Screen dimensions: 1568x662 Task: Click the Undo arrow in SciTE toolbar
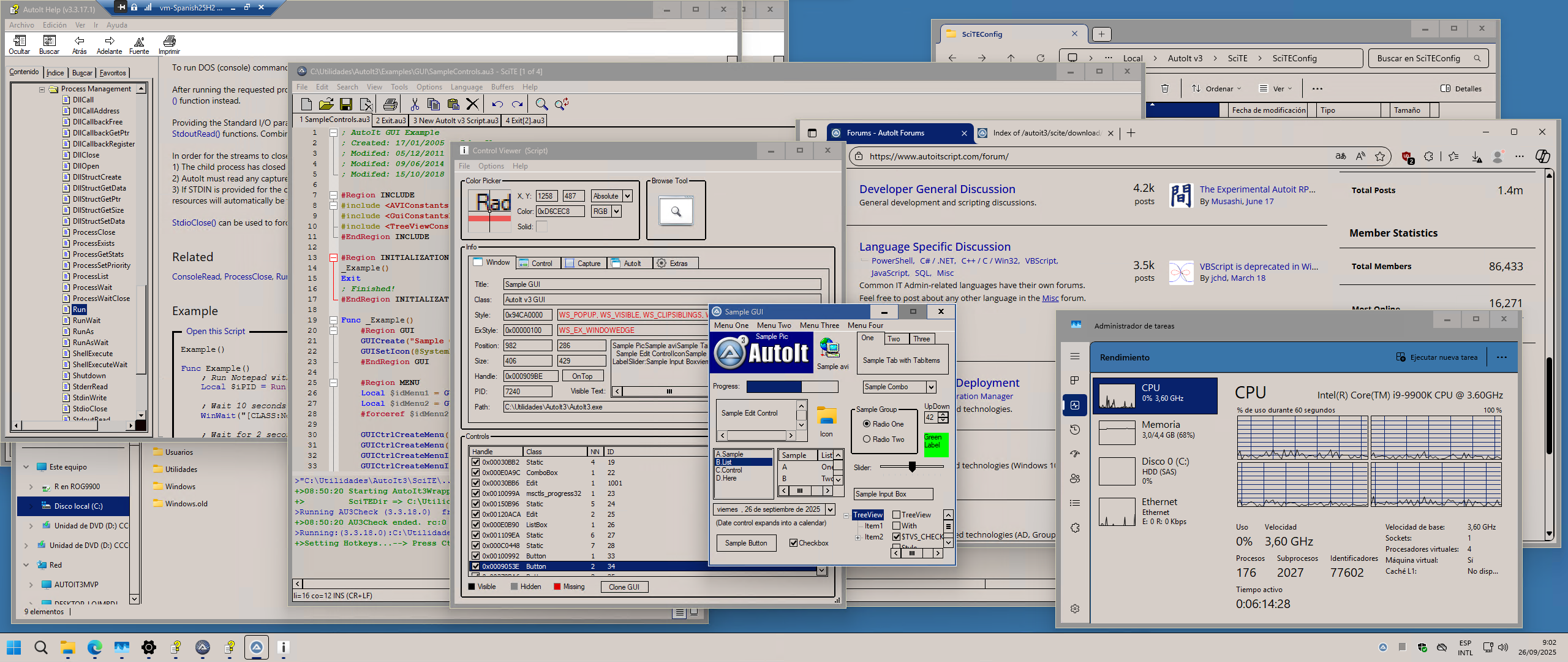point(497,104)
